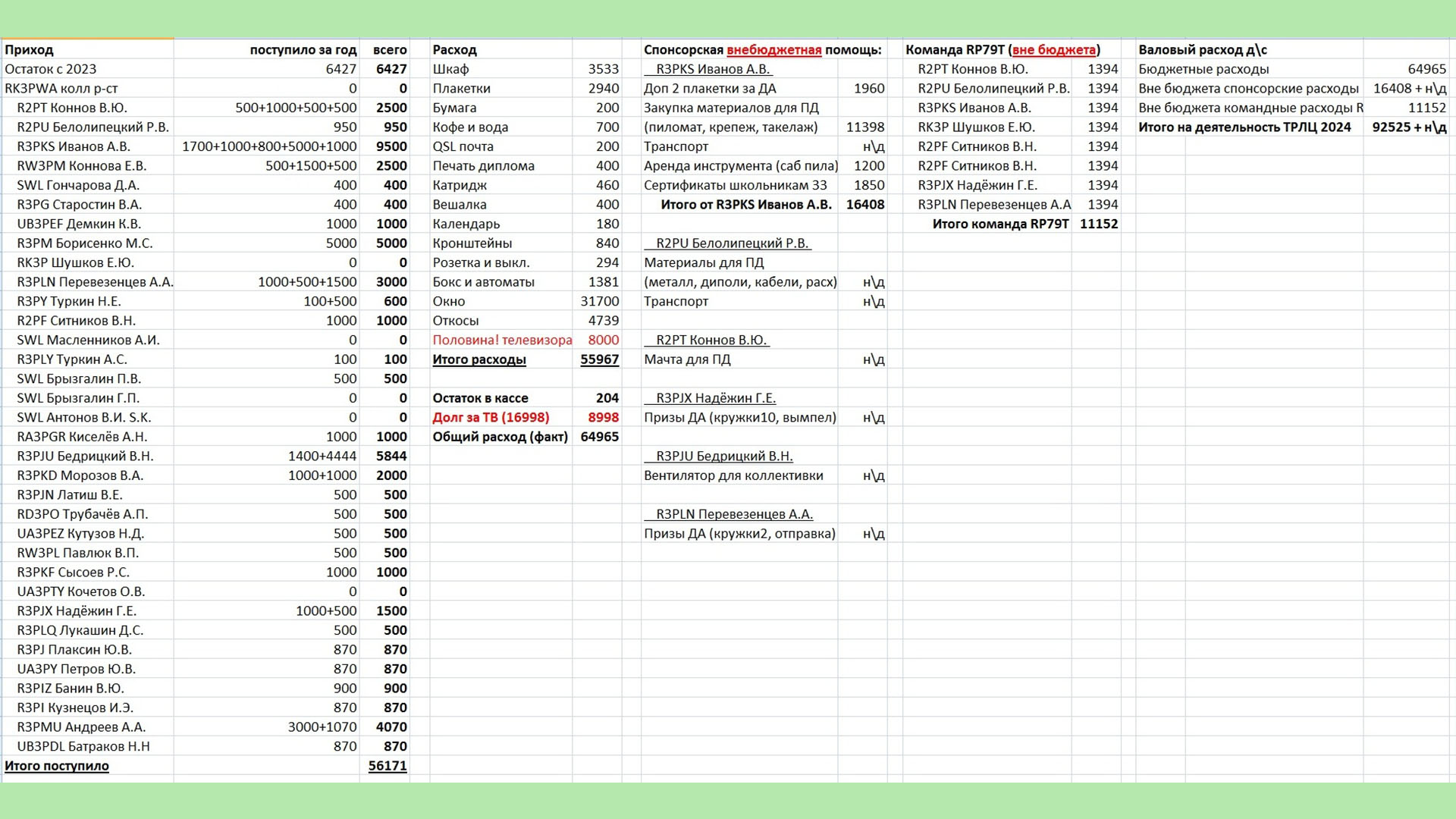Viewport: 1456px width, 819px height.
Task: Select the 'Долг за ТВ (16998)' cell
Action: [491, 417]
